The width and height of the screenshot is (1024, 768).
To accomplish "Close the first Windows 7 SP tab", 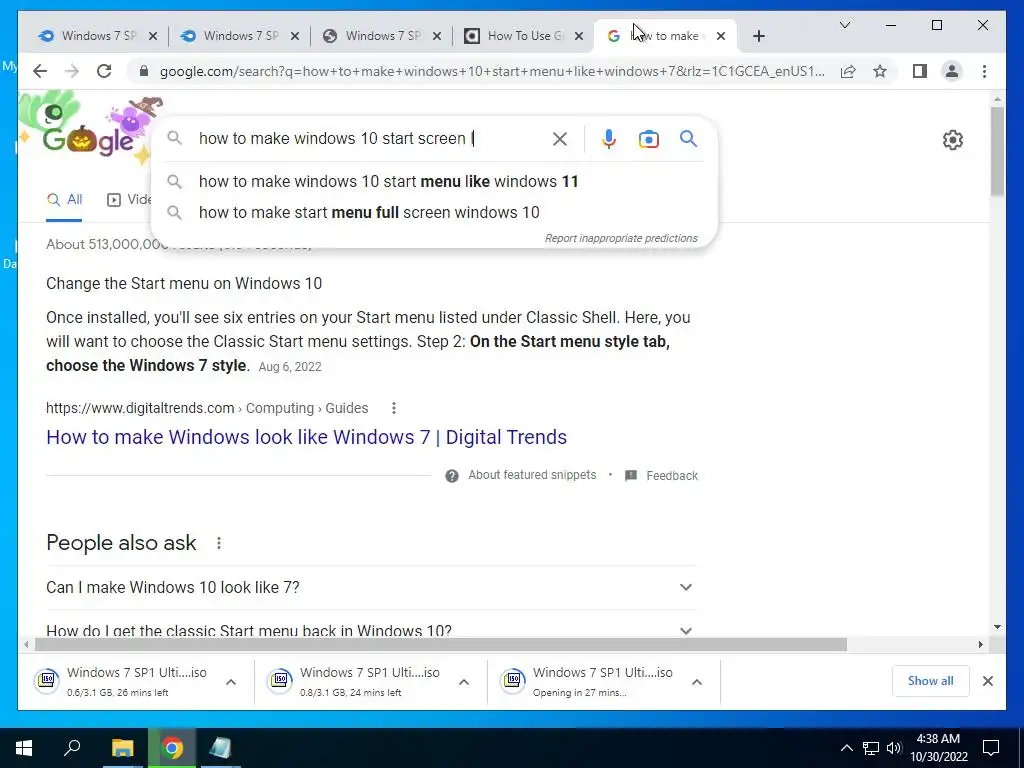I will [153, 36].
